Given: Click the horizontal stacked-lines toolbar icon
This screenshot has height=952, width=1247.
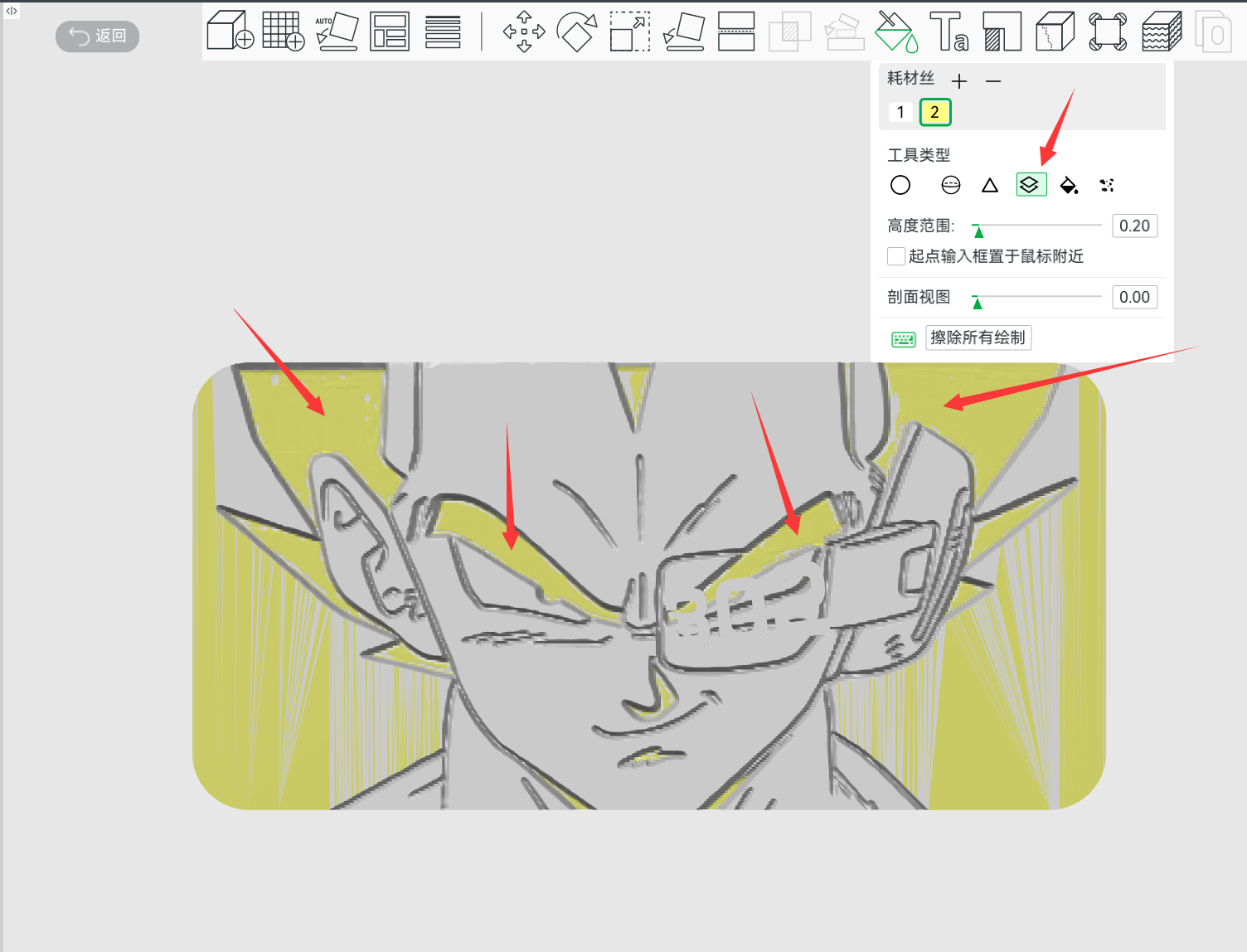Looking at the screenshot, I should [x=443, y=32].
